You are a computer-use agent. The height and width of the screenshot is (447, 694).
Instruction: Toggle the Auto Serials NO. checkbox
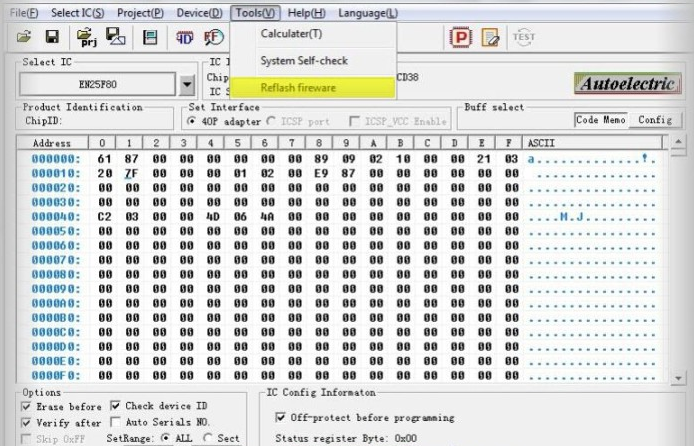[116, 422]
